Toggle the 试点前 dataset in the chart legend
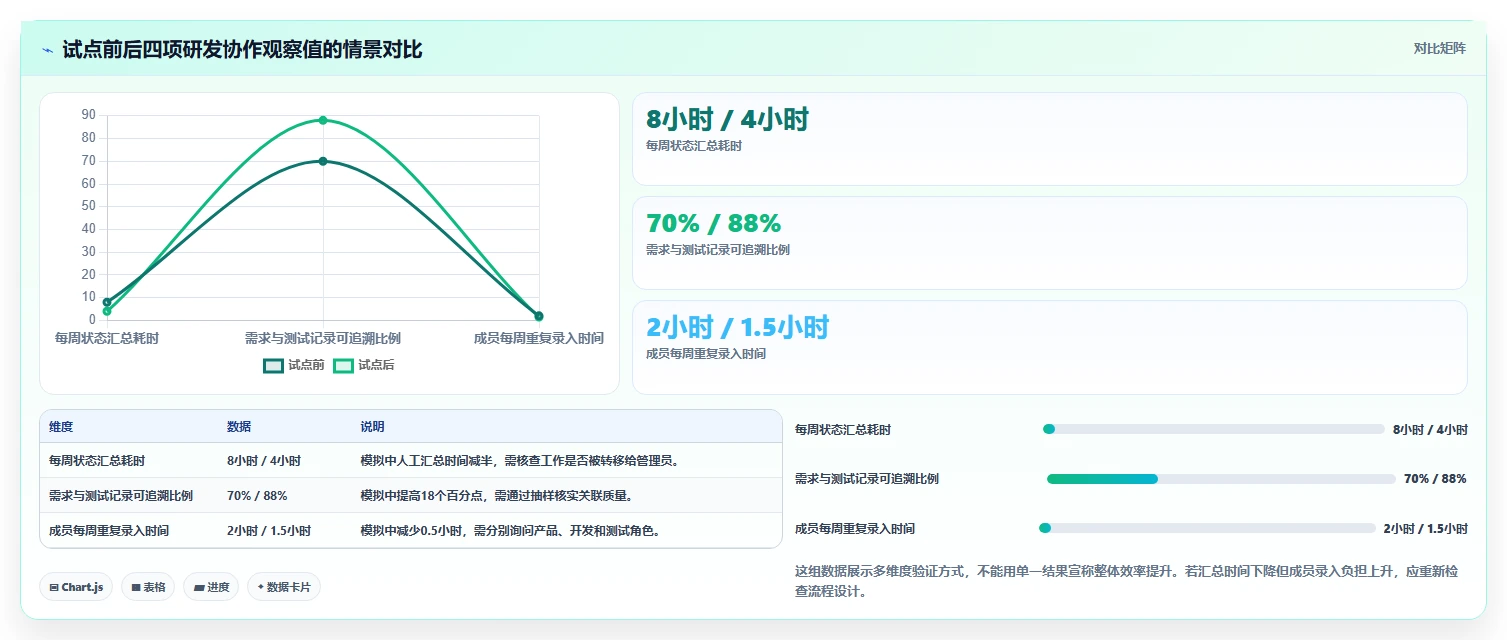 tap(294, 365)
